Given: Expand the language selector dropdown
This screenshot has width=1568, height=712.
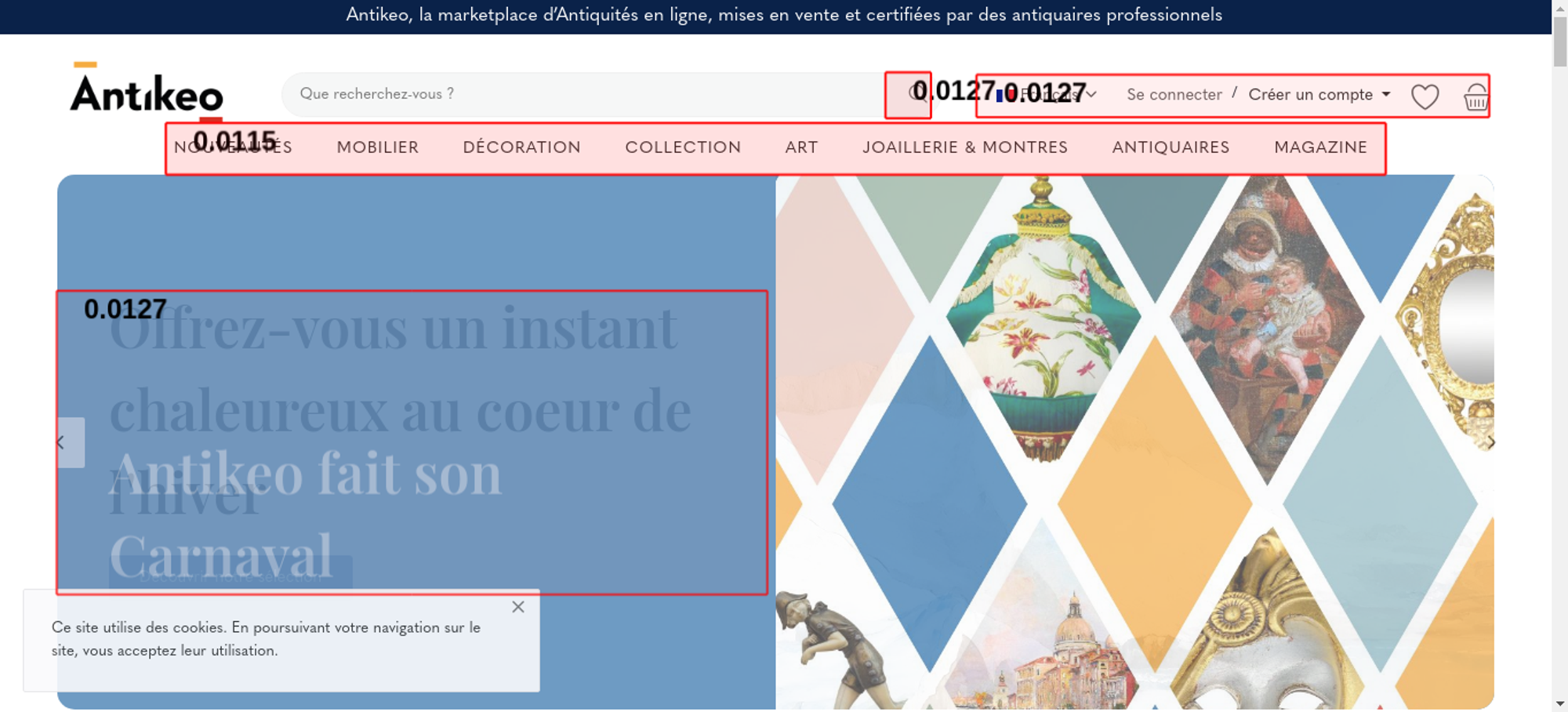Looking at the screenshot, I should (x=1047, y=95).
